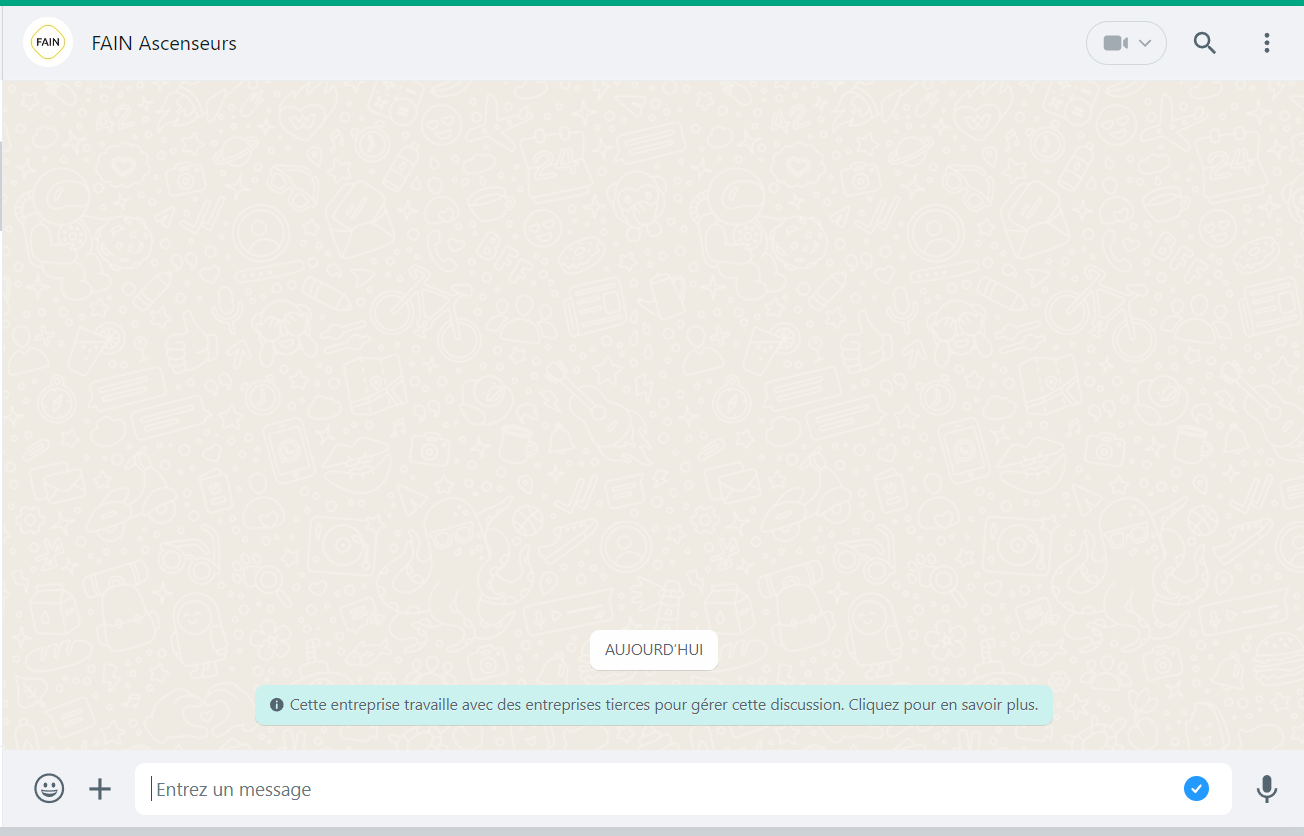The image size is (1304, 836).
Task: Focus the 'Entrez un message' input field
Action: (660, 789)
